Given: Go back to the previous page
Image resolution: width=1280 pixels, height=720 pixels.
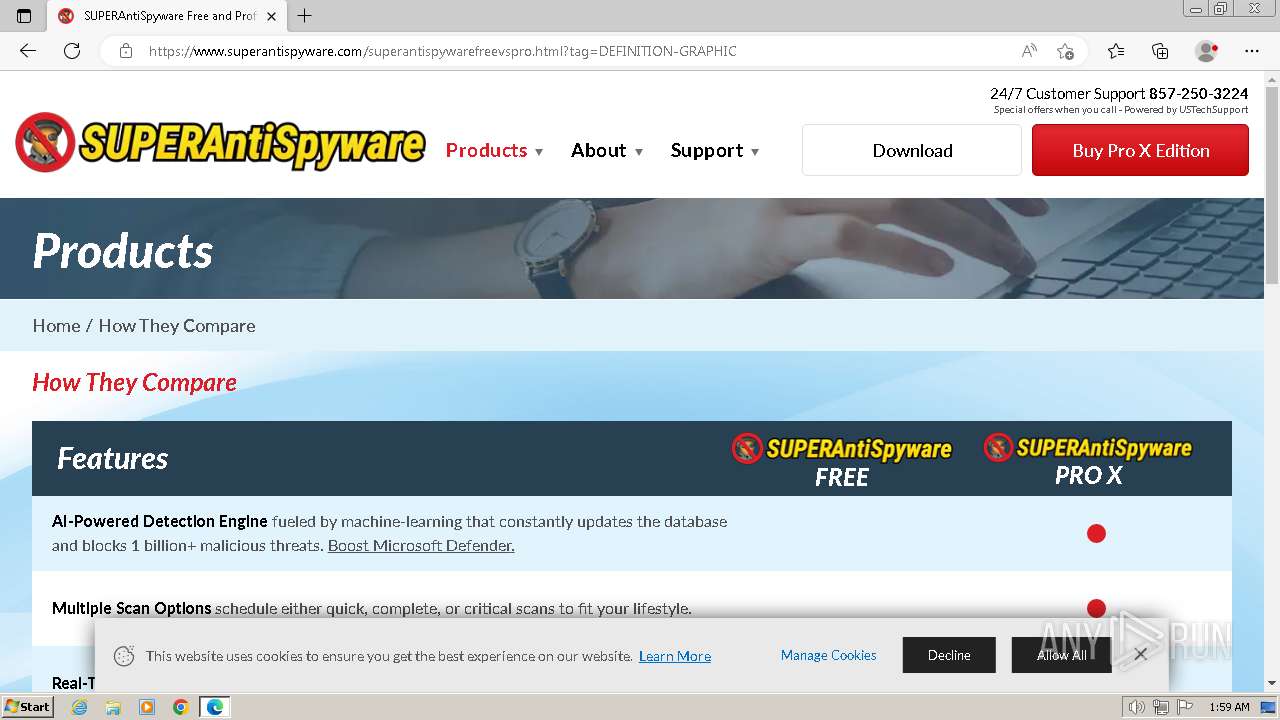Looking at the screenshot, I should (x=28, y=51).
